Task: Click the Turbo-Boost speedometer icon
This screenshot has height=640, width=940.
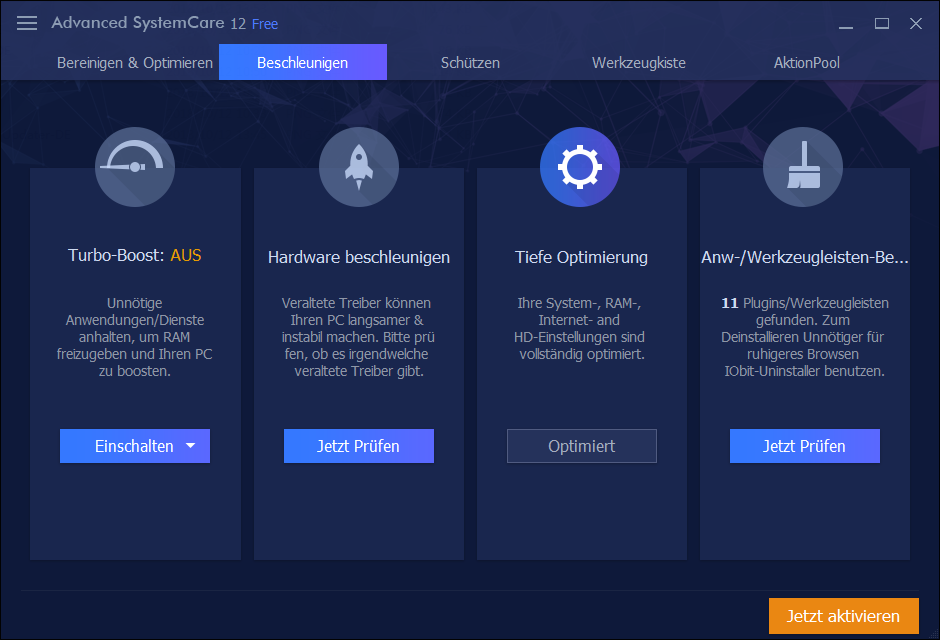Action: point(135,167)
